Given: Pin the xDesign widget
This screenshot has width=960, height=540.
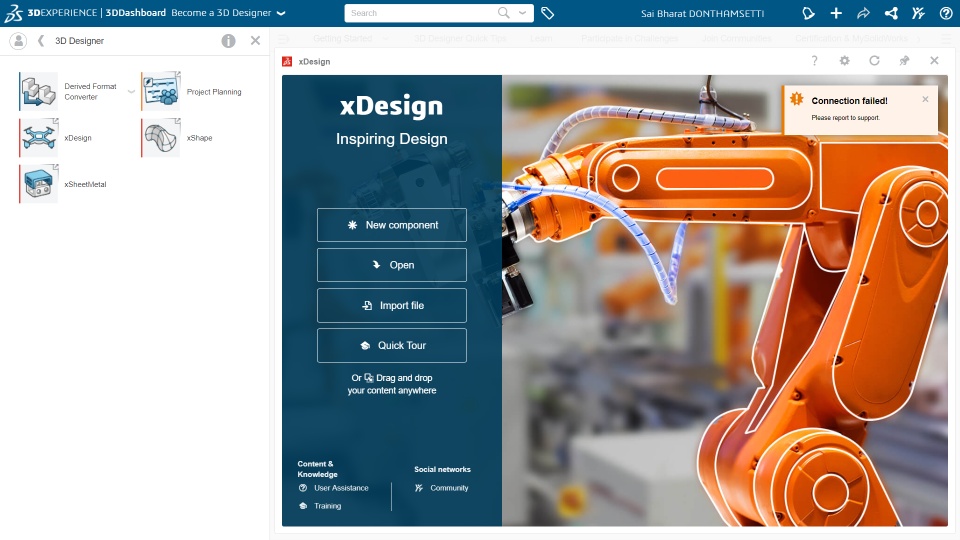Looking at the screenshot, I should click(904, 61).
